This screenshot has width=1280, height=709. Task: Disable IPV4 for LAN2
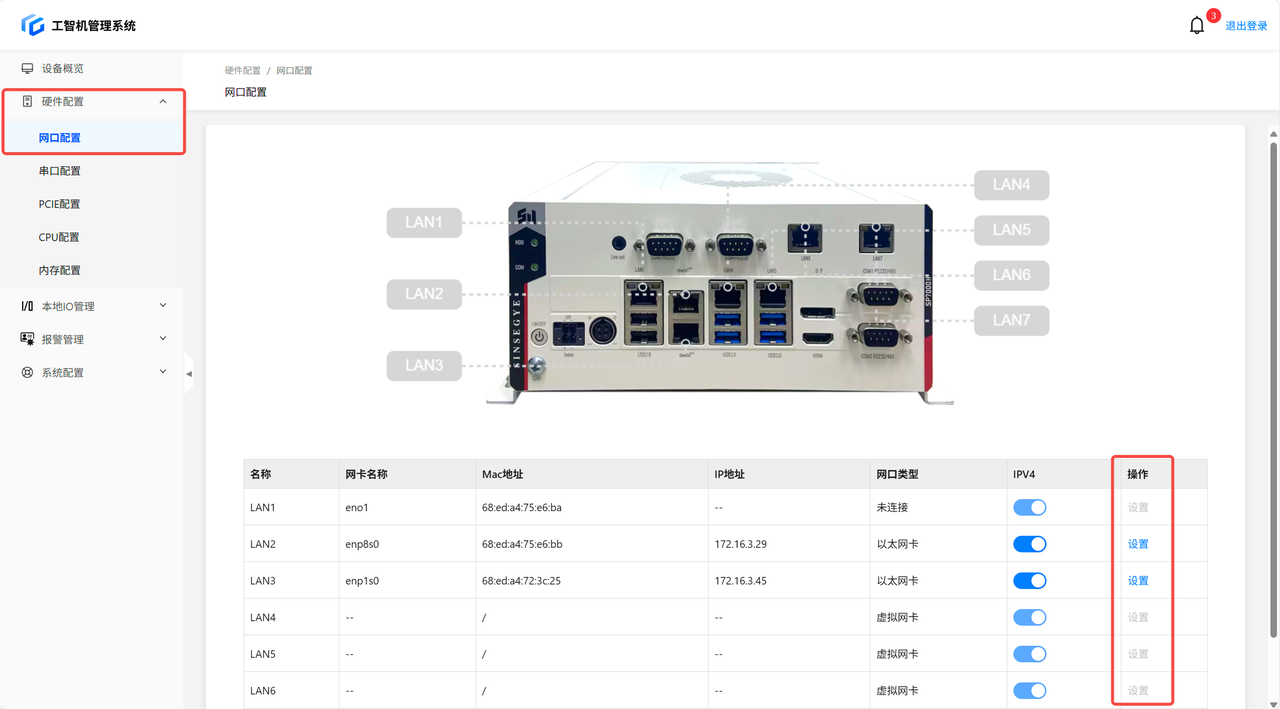click(1029, 544)
